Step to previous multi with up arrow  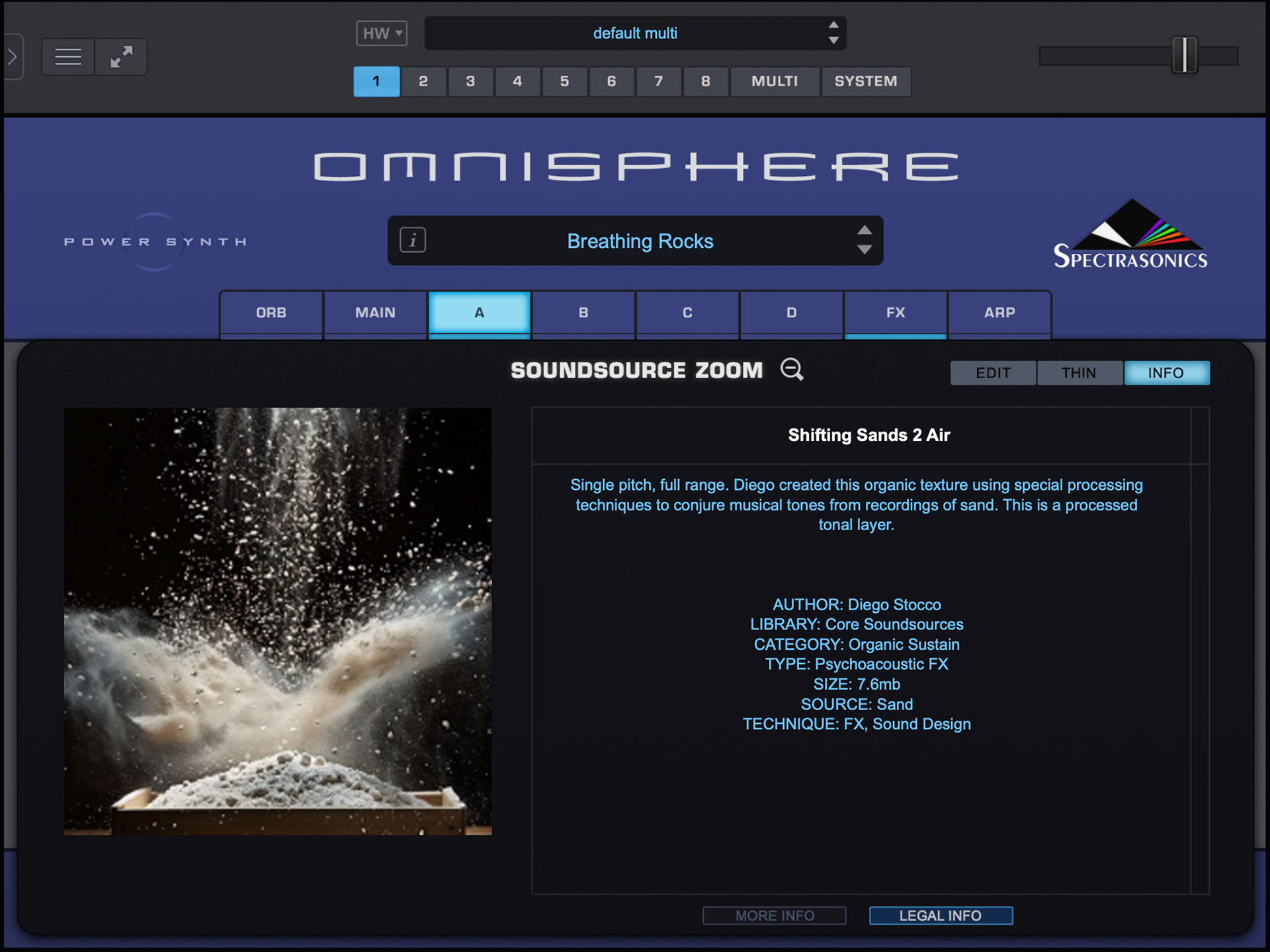(x=833, y=25)
